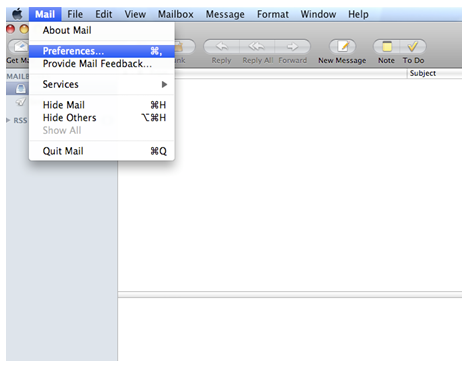Open the File menu

pyautogui.click(x=75, y=14)
